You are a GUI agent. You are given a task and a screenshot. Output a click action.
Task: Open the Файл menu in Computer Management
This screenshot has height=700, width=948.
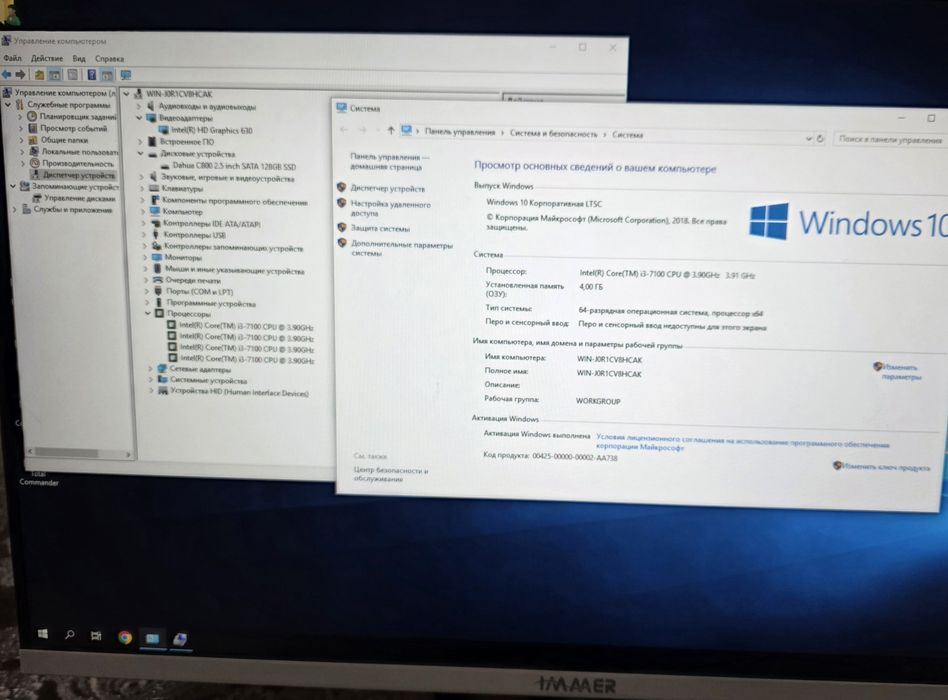point(13,59)
